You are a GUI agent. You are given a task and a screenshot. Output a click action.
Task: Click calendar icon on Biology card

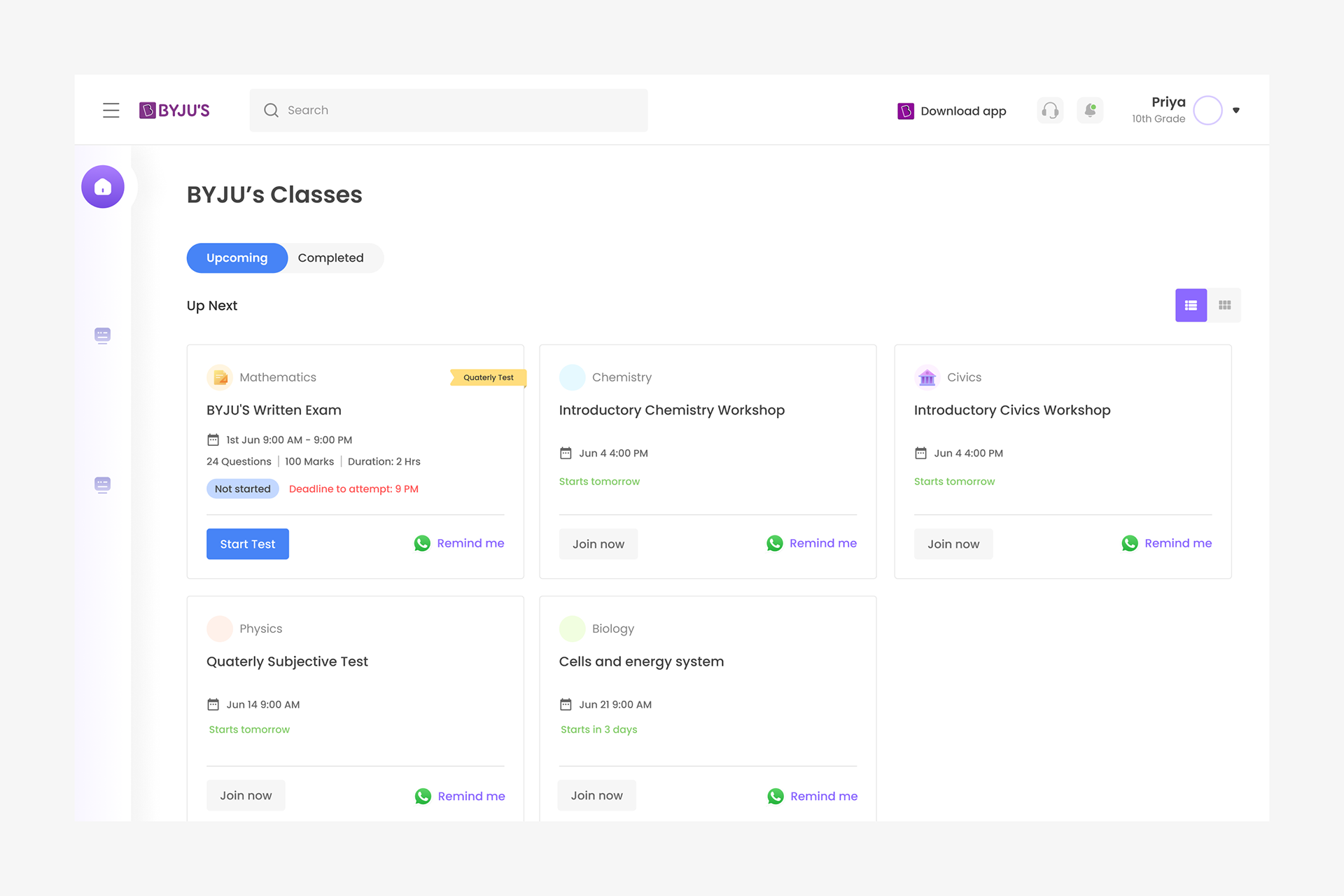point(566,704)
